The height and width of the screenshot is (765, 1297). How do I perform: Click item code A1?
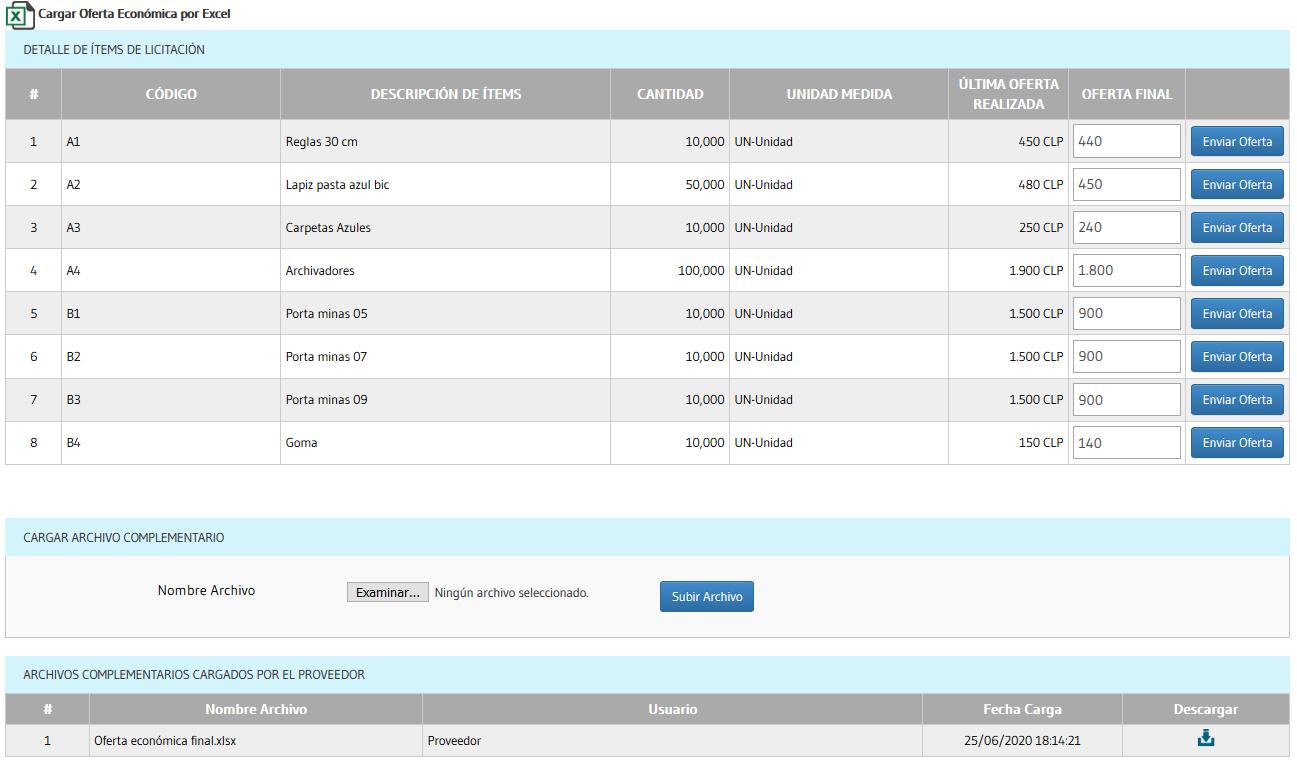coord(73,142)
